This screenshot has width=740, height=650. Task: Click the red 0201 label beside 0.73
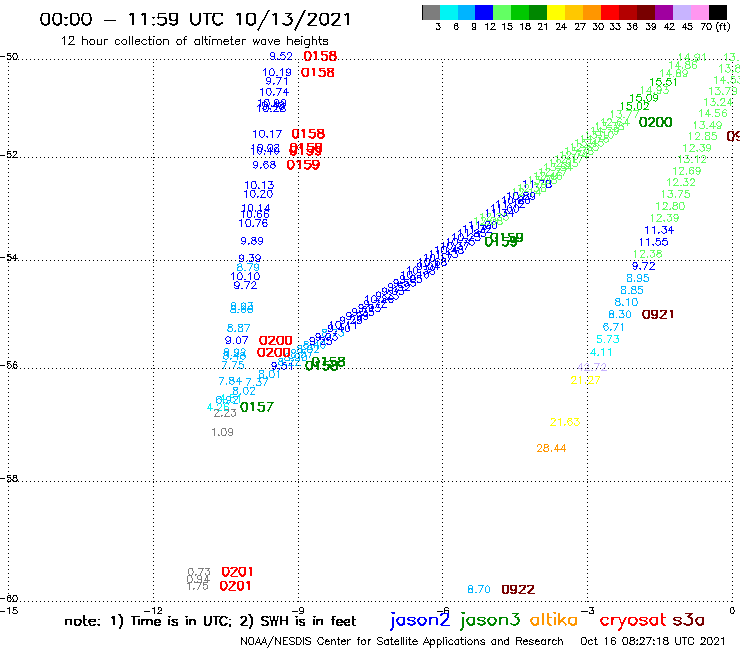(x=237, y=572)
